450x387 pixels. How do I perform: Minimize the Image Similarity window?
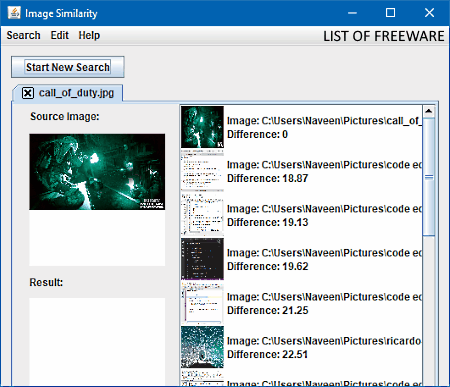(x=352, y=13)
